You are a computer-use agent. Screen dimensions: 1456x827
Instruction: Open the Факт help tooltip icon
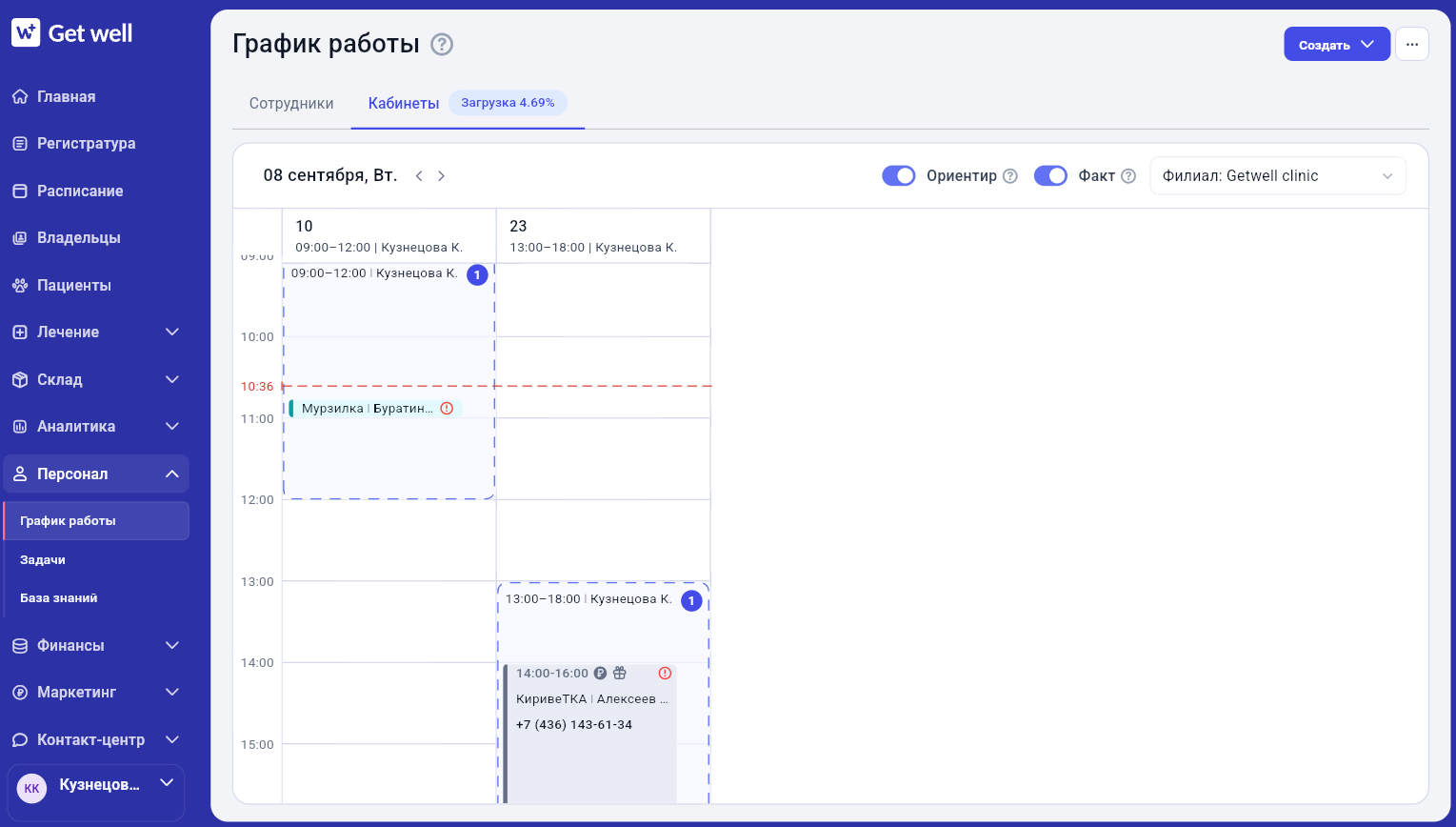[x=1128, y=176]
